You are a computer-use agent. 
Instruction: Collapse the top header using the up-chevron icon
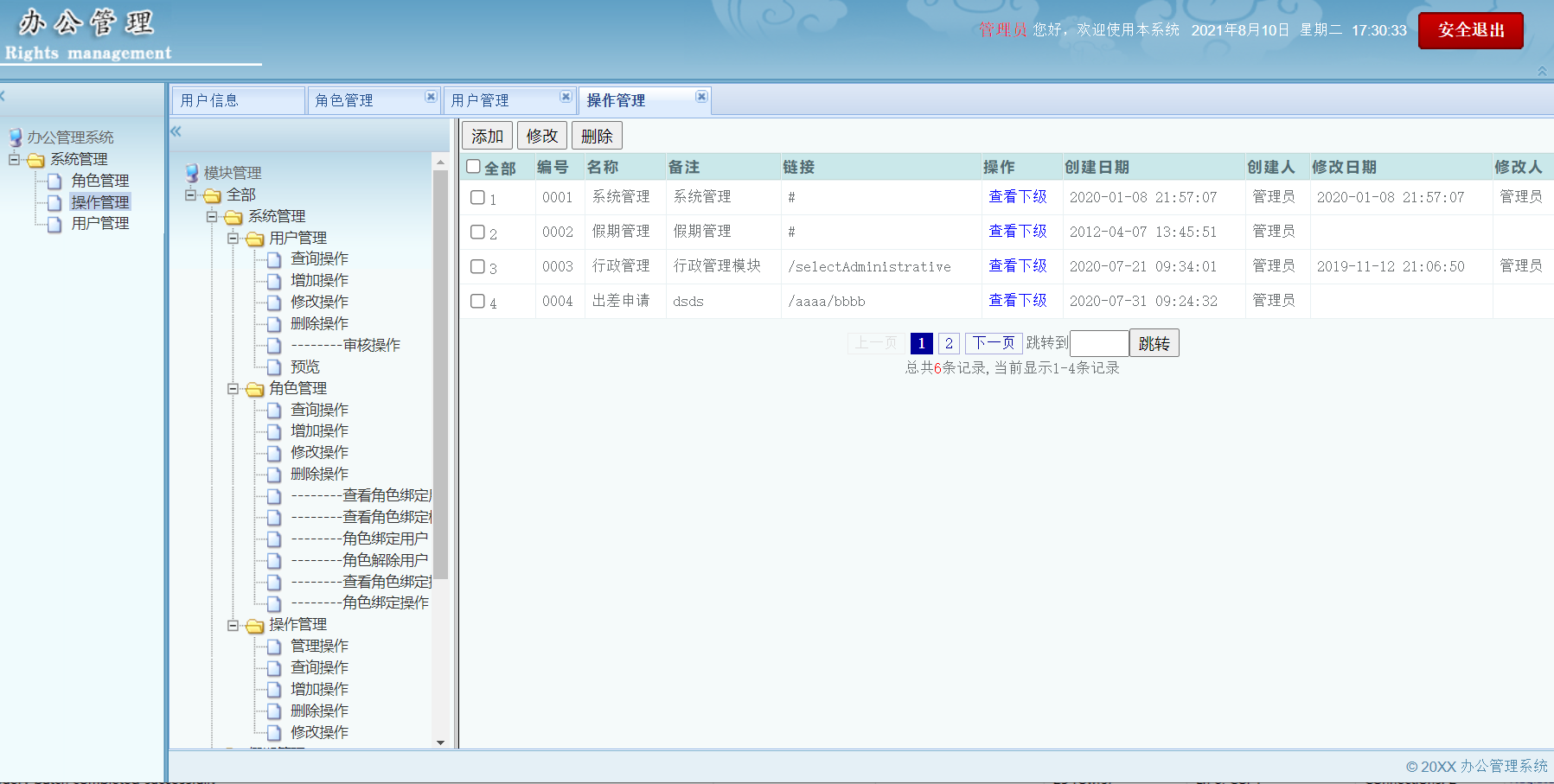click(x=1542, y=71)
